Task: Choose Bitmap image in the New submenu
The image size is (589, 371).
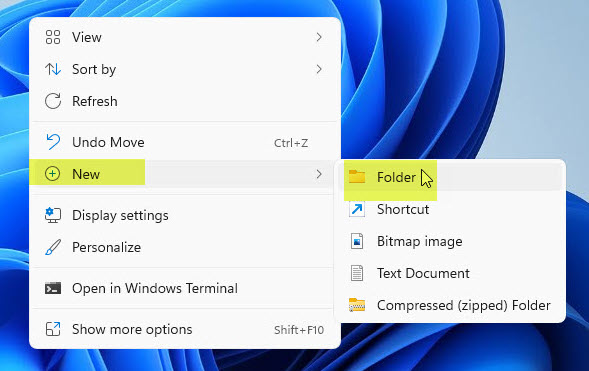Action: click(450, 241)
